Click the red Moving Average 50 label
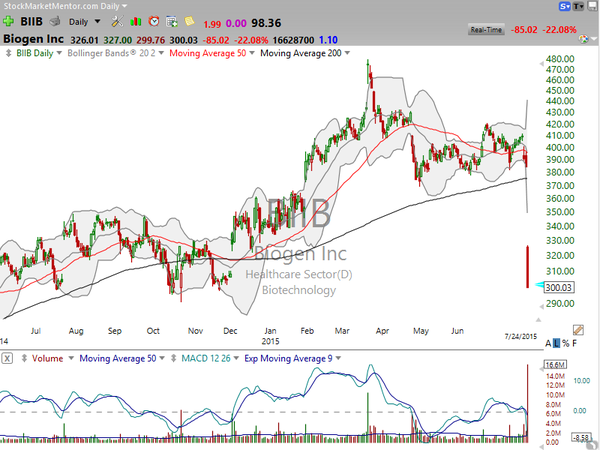Image resolution: width=600 pixels, height=450 pixels. (208, 53)
